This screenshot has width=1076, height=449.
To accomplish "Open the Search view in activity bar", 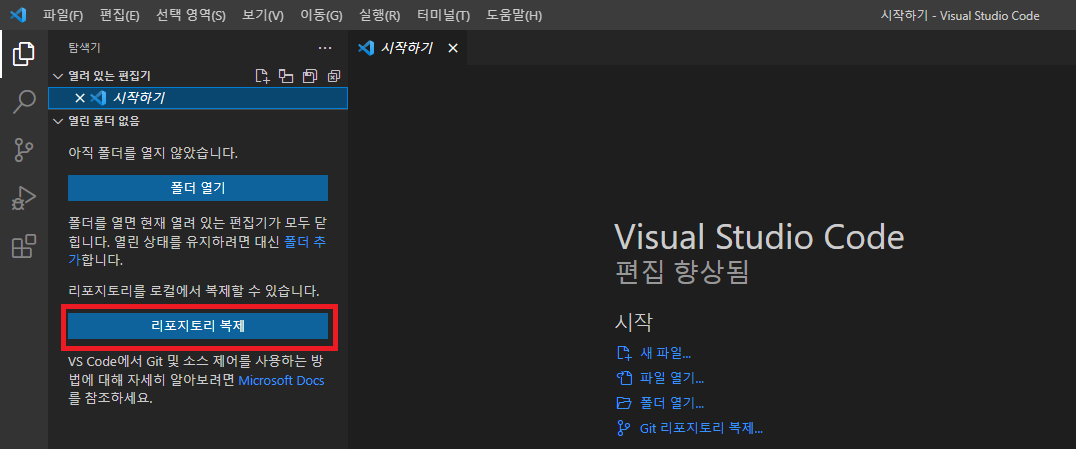I will click(24, 102).
